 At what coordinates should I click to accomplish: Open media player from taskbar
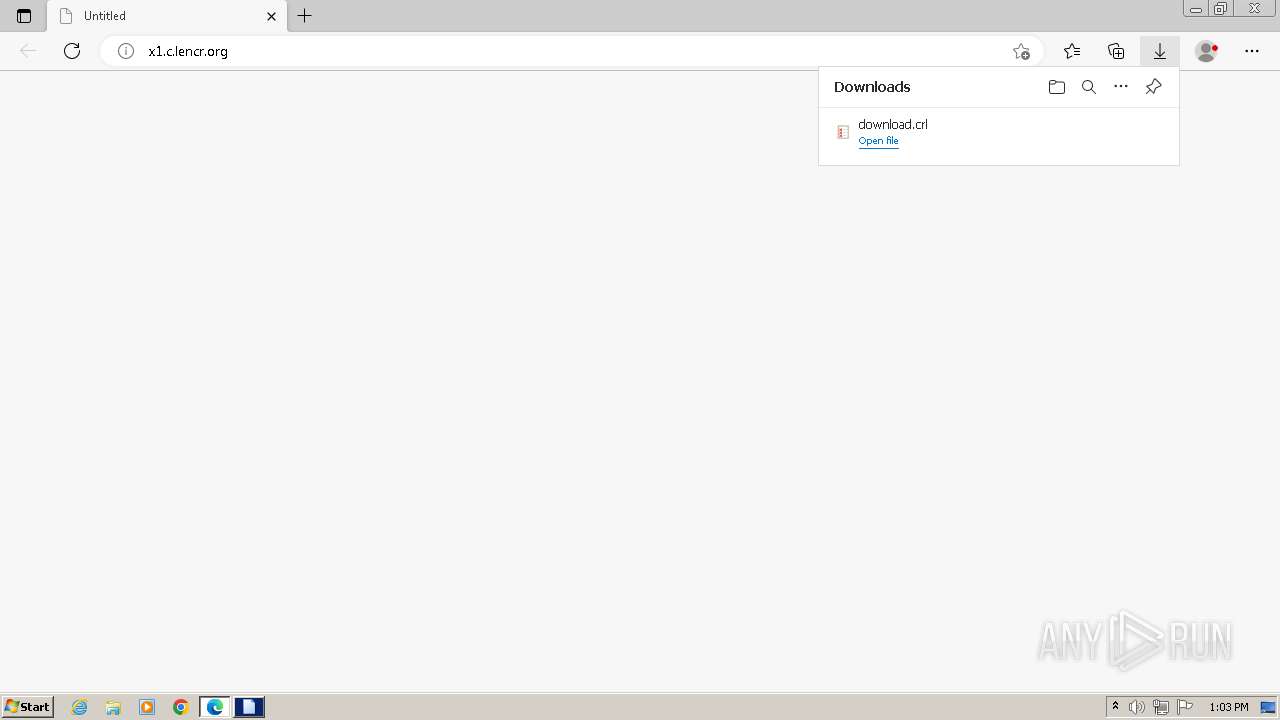(x=147, y=707)
